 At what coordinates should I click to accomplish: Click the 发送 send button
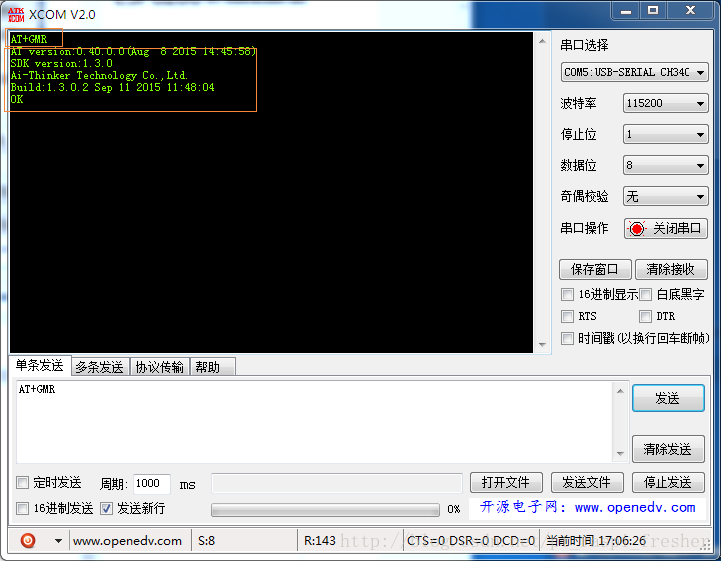[x=668, y=398]
